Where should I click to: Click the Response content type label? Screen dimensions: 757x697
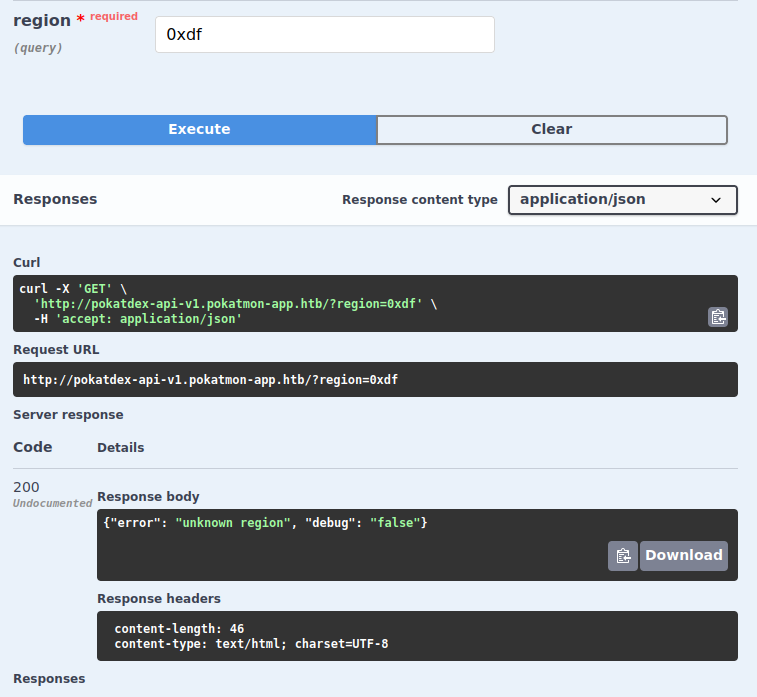(x=419, y=200)
